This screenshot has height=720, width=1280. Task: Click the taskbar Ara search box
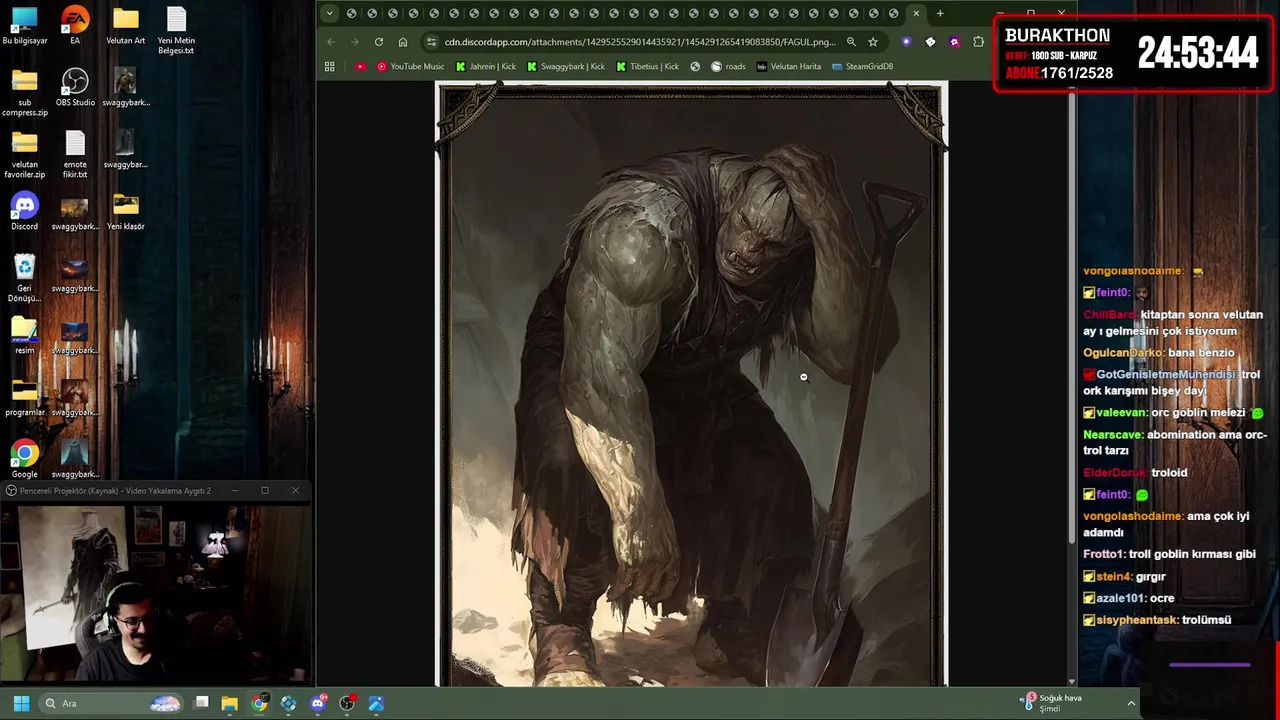coord(110,703)
